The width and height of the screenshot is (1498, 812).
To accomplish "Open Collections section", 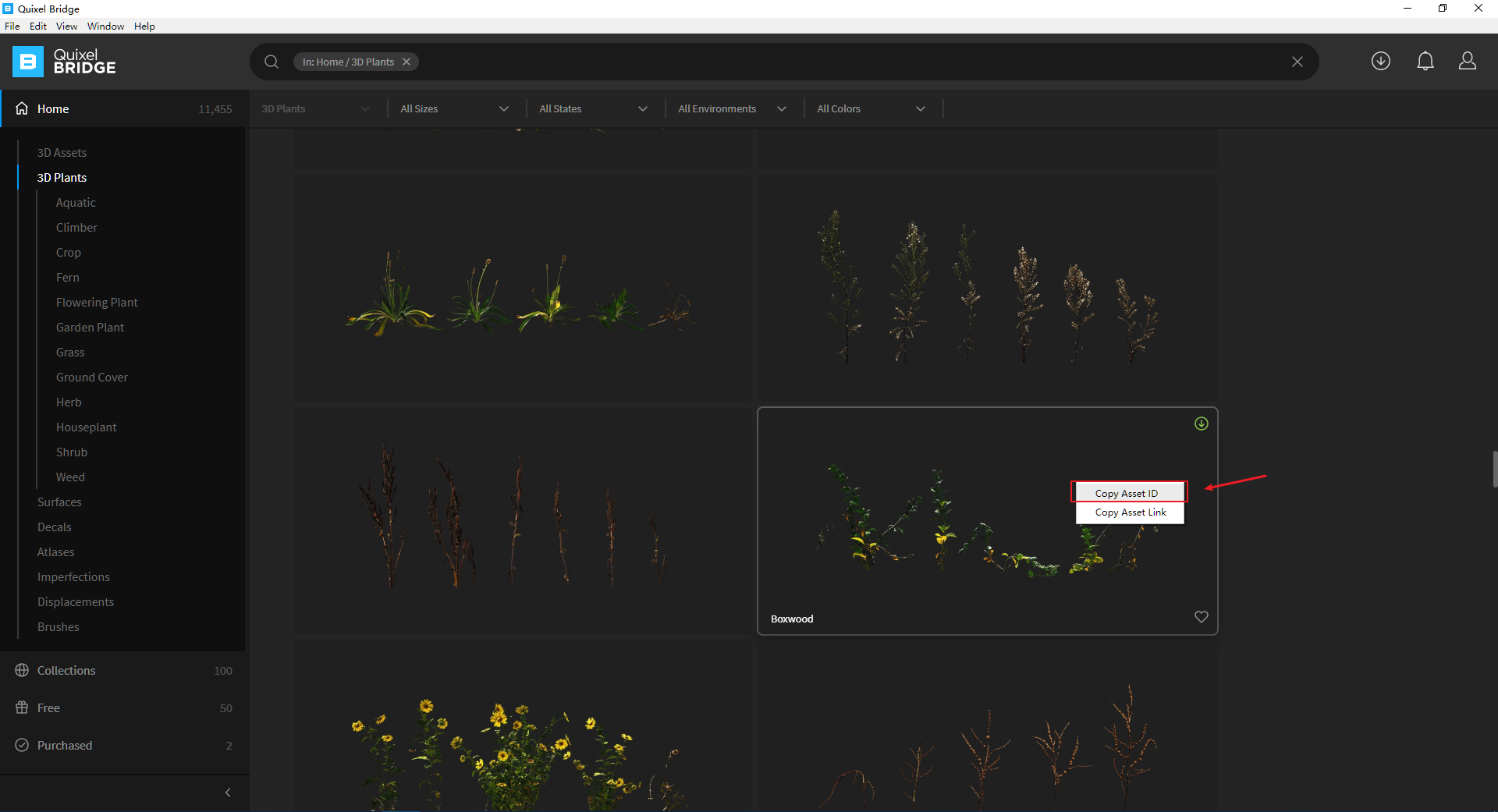I will pyautogui.click(x=125, y=670).
